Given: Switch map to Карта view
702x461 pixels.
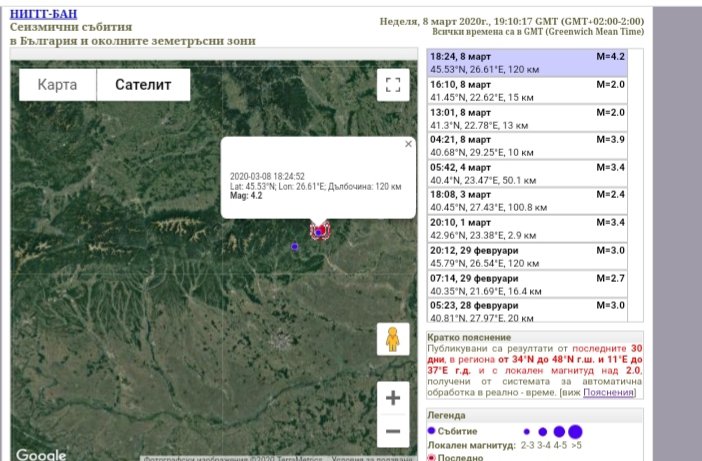Looking at the screenshot, I should (57, 85).
